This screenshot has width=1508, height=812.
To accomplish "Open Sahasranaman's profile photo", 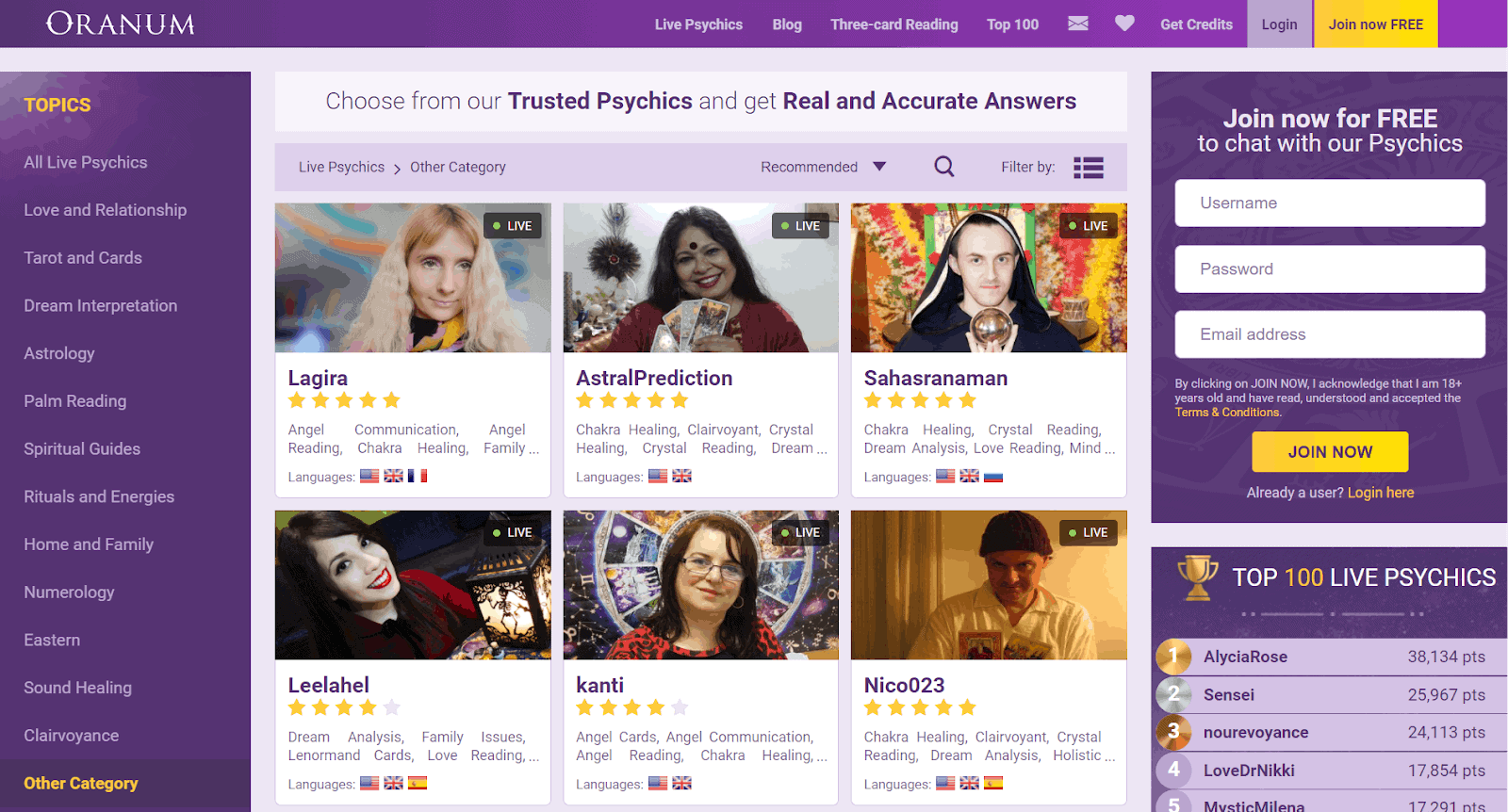I will (989, 278).
